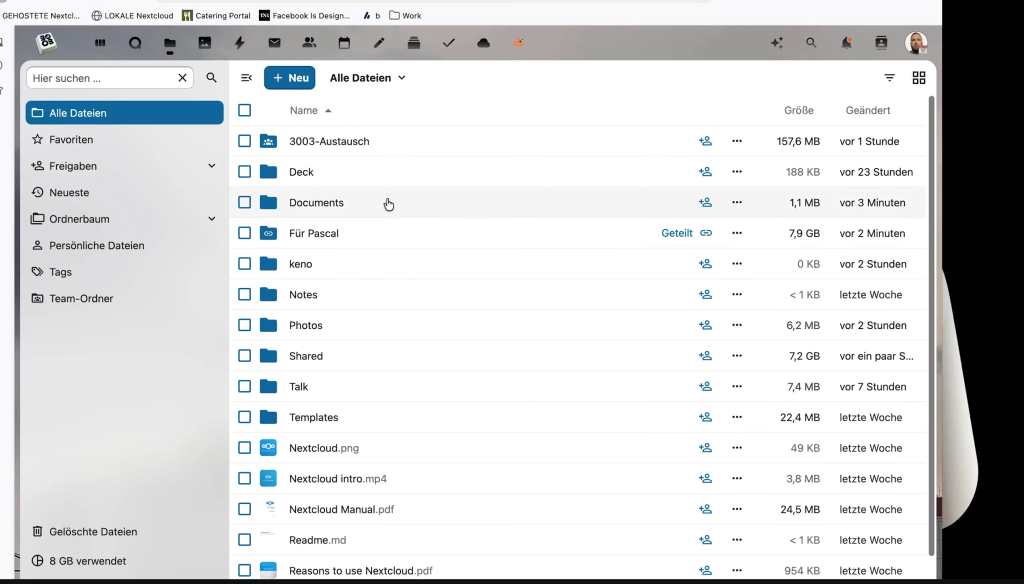The image size is (1024, 584).
Task: Open the Activity lightning bolt icon
Action: click(239, 43)
